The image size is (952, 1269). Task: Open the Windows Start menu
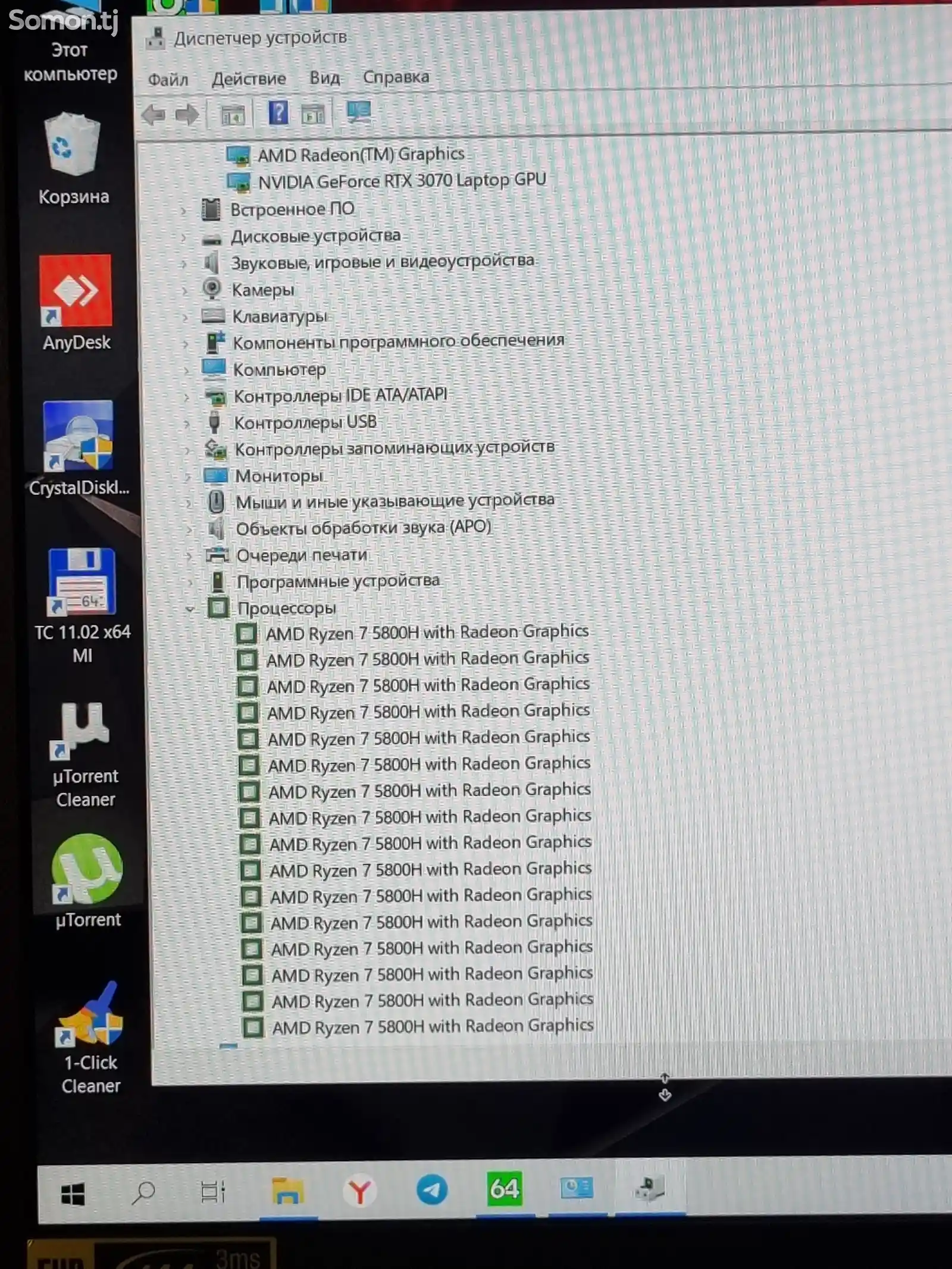pos(73,1193)
